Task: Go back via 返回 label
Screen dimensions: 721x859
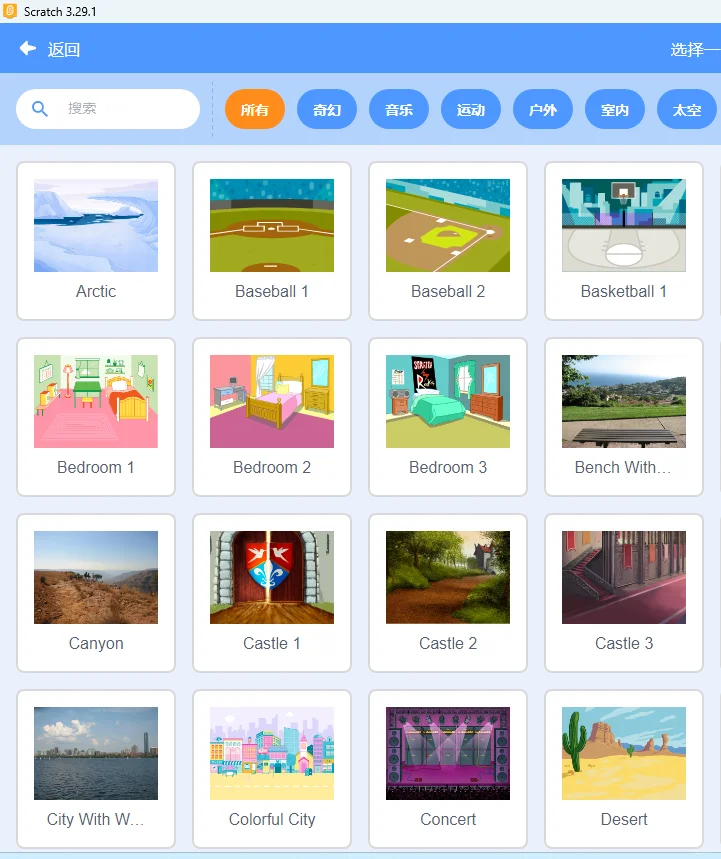Action: click(x=64, y=50)
